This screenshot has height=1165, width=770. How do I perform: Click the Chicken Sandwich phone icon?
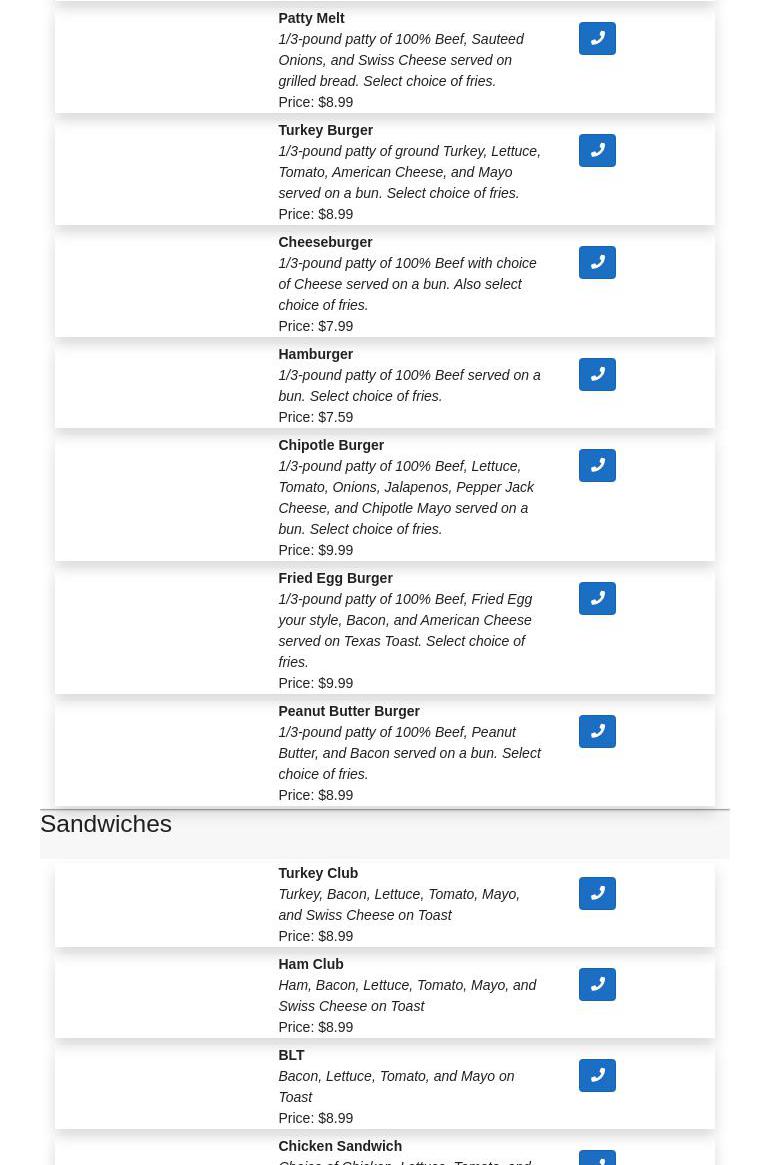click(x=597, y=1158)
